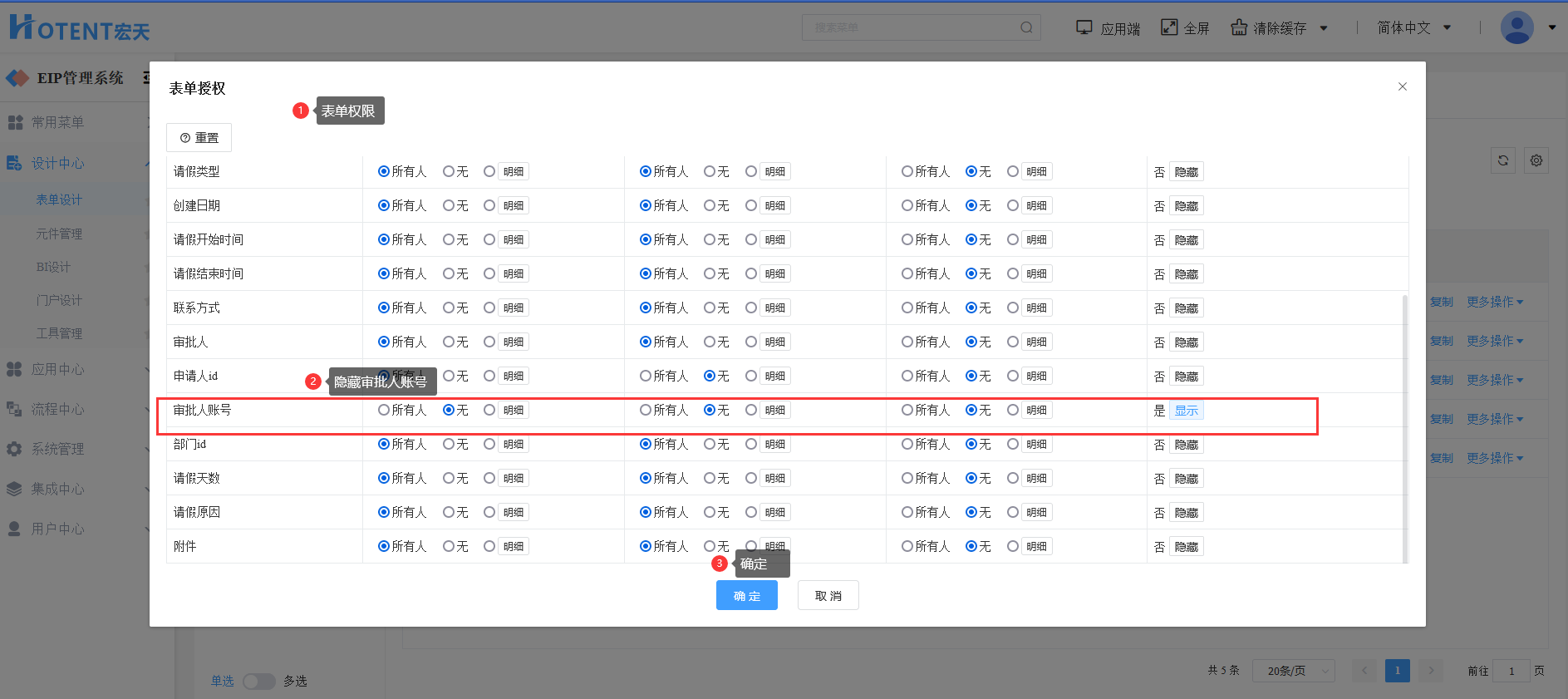Click the 显示 button in 审批人账号 row
The height and width of the screenshot is (699, 1568).
point(1186,411)
